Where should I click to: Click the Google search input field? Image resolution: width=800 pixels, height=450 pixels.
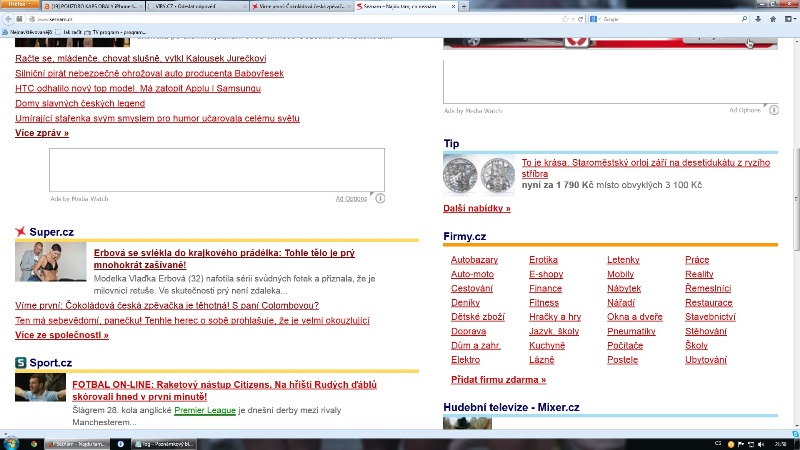(669, 19)
